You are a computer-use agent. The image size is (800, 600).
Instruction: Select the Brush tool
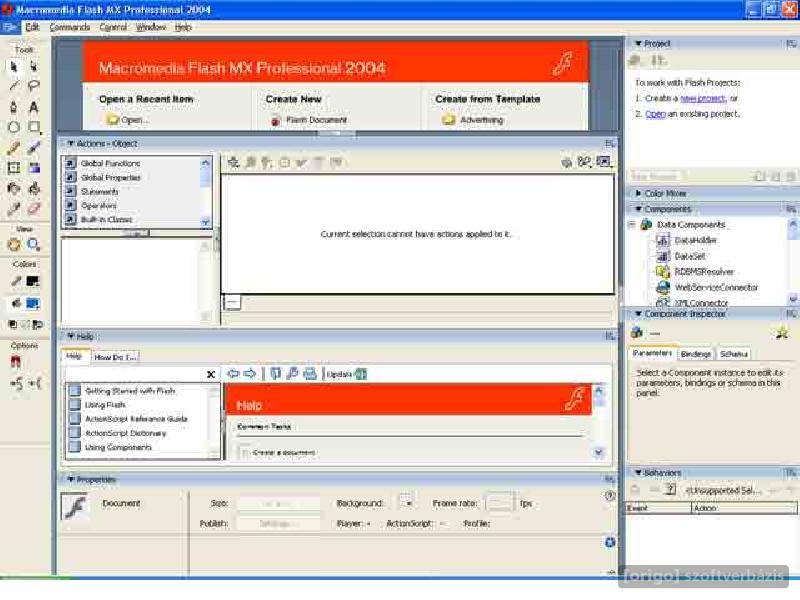[x=34, y=148]
